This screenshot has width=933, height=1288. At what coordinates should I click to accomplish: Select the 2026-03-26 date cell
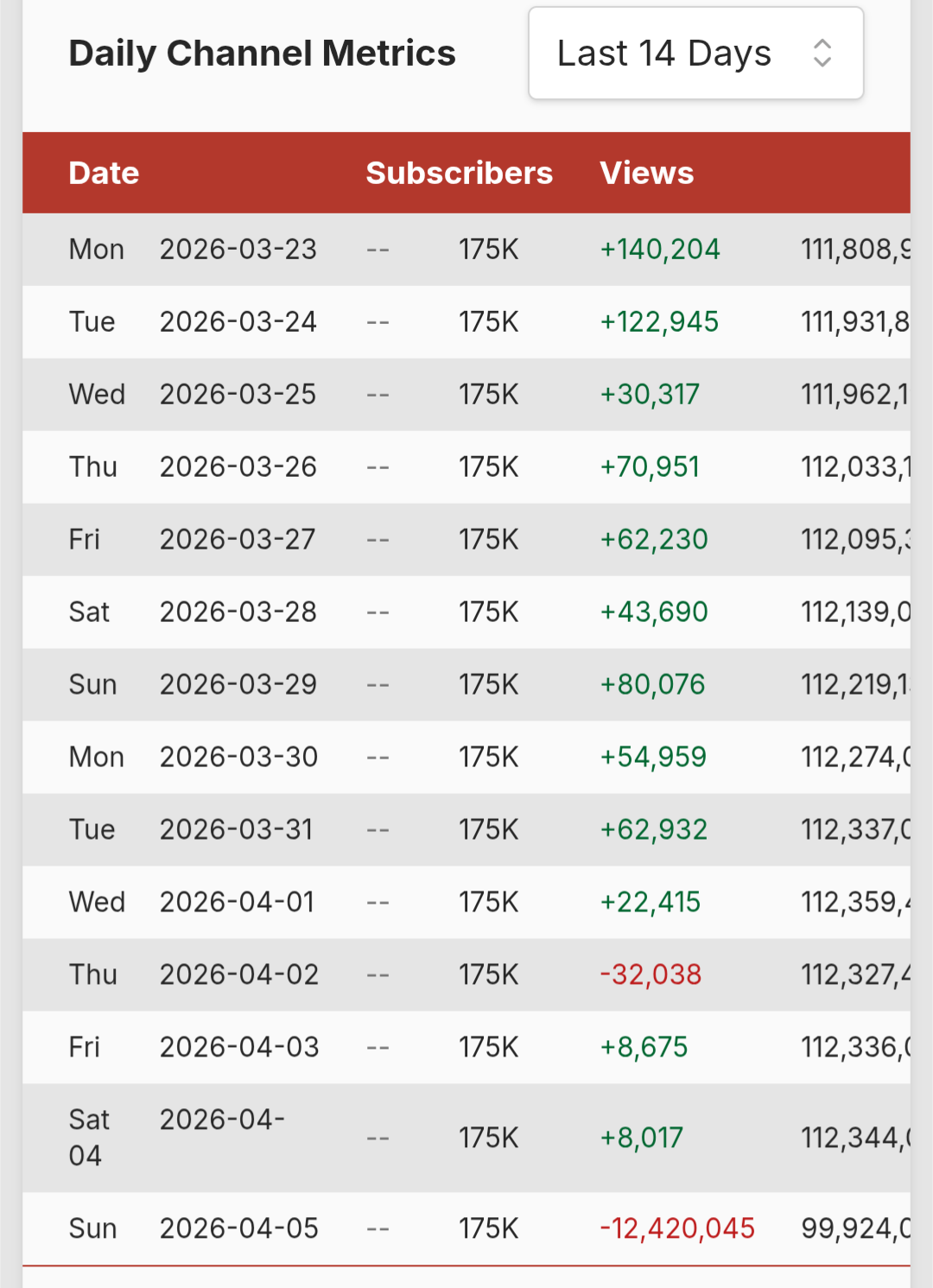click(238, 467)
